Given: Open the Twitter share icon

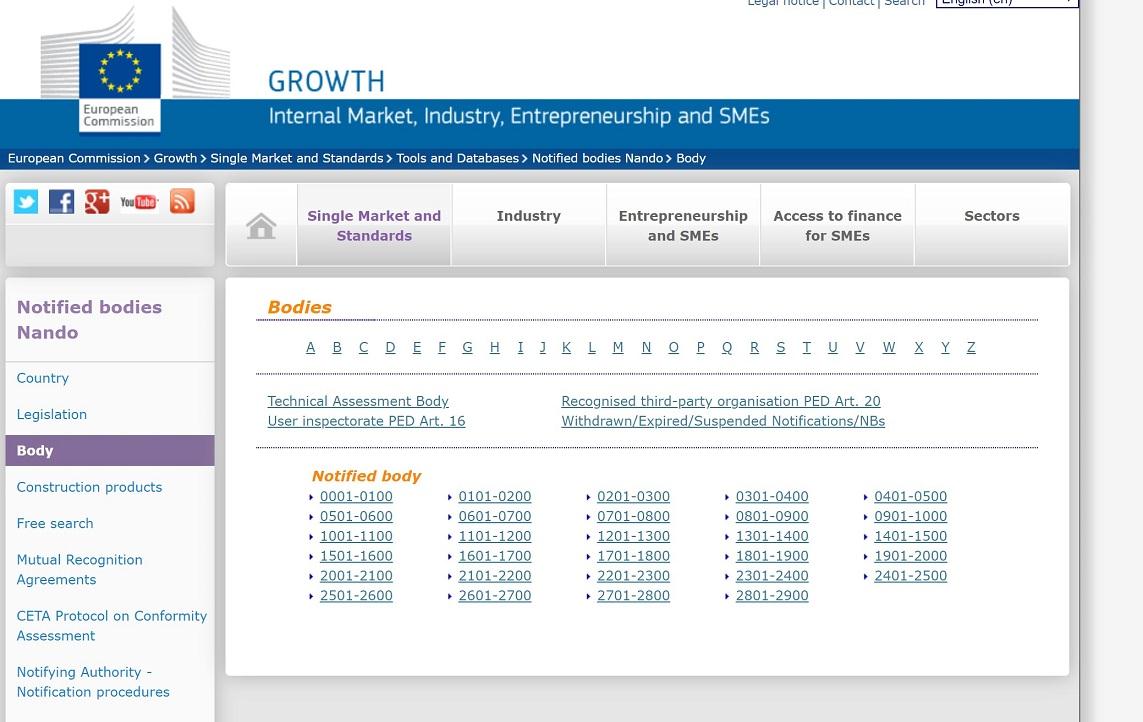Looking at the screenshot, I should pyautogui.click(x=26, y=201).
